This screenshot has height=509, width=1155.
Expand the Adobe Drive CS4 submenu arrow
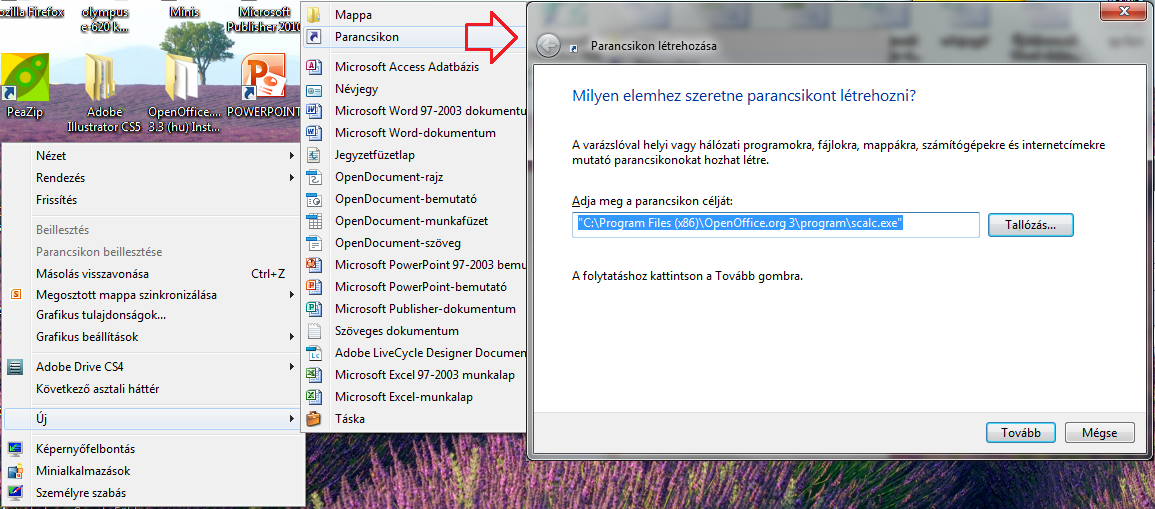(292, 366)
